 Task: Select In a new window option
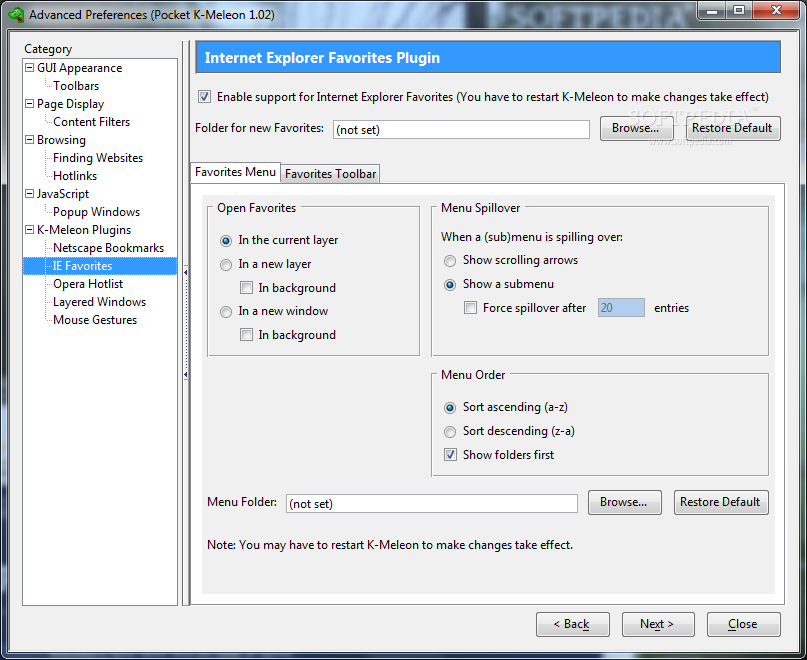click(225, 312)
